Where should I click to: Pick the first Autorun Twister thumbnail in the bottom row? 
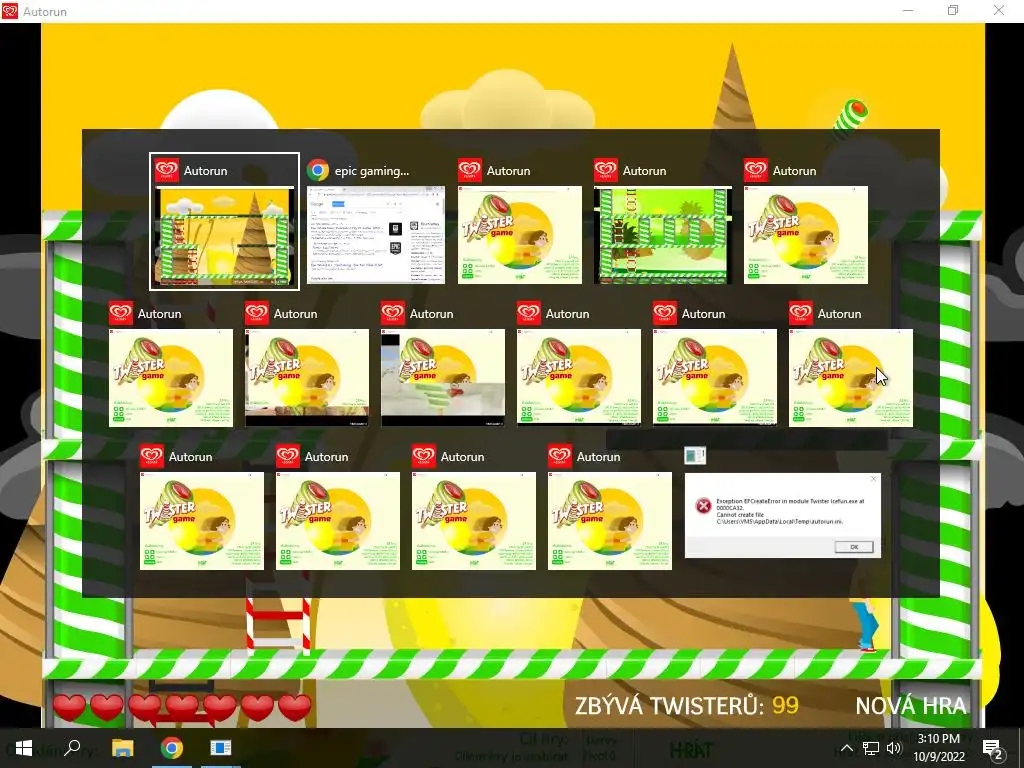click(202, 520)
